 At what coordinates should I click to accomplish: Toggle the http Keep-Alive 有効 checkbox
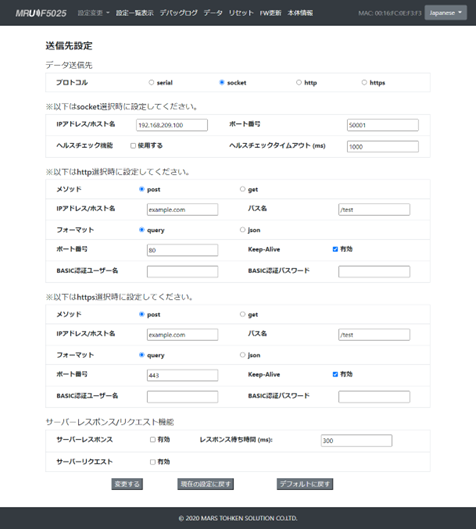click(335, 249)
